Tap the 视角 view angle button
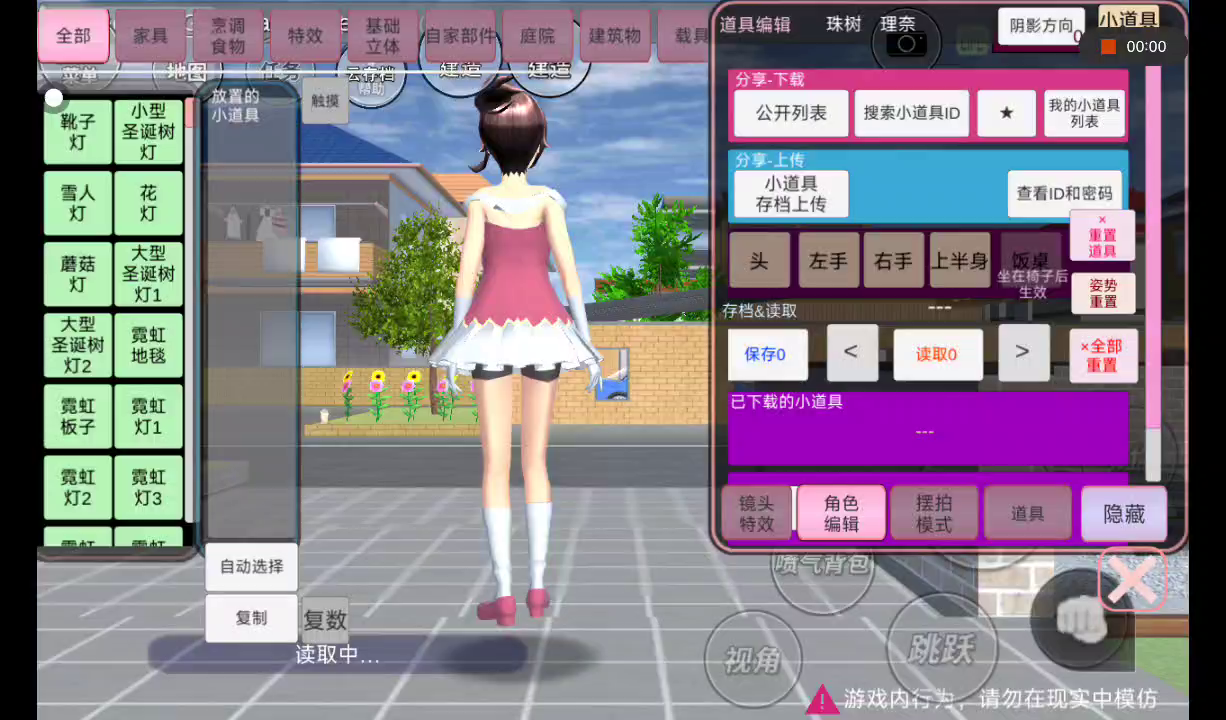The width and height of the screenshot is (1226, 720). 752,659
